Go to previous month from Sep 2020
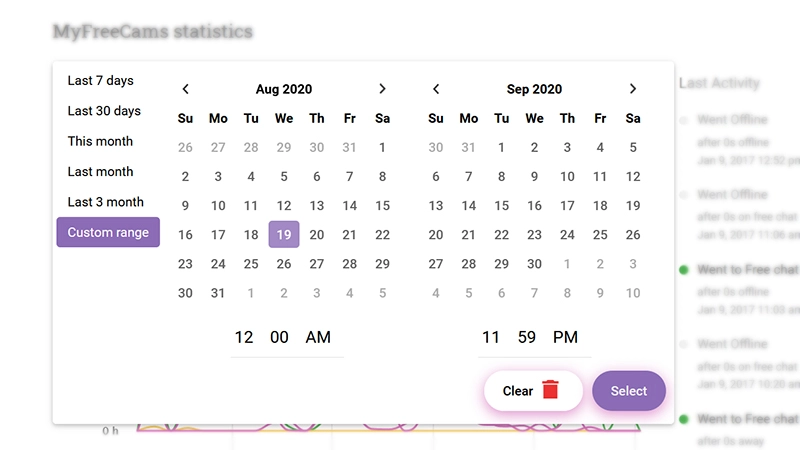This screenshot has width=800, height=450. (x=436, y=89)
